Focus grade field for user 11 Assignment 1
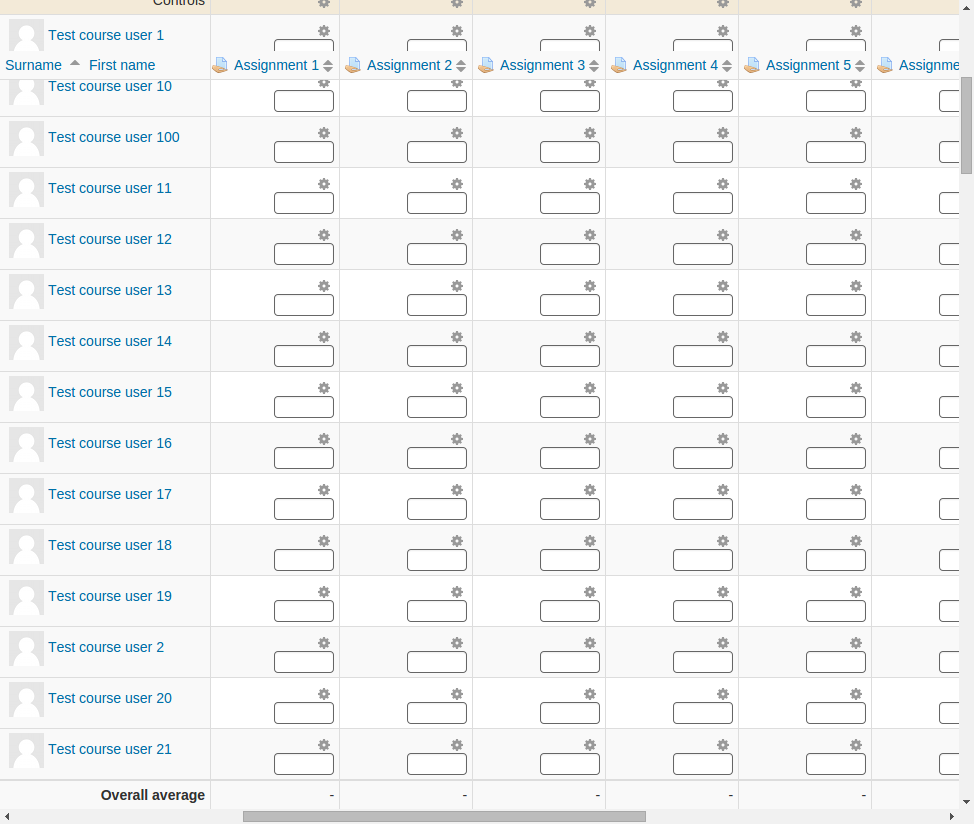974x824 pixels. point(304,203)
